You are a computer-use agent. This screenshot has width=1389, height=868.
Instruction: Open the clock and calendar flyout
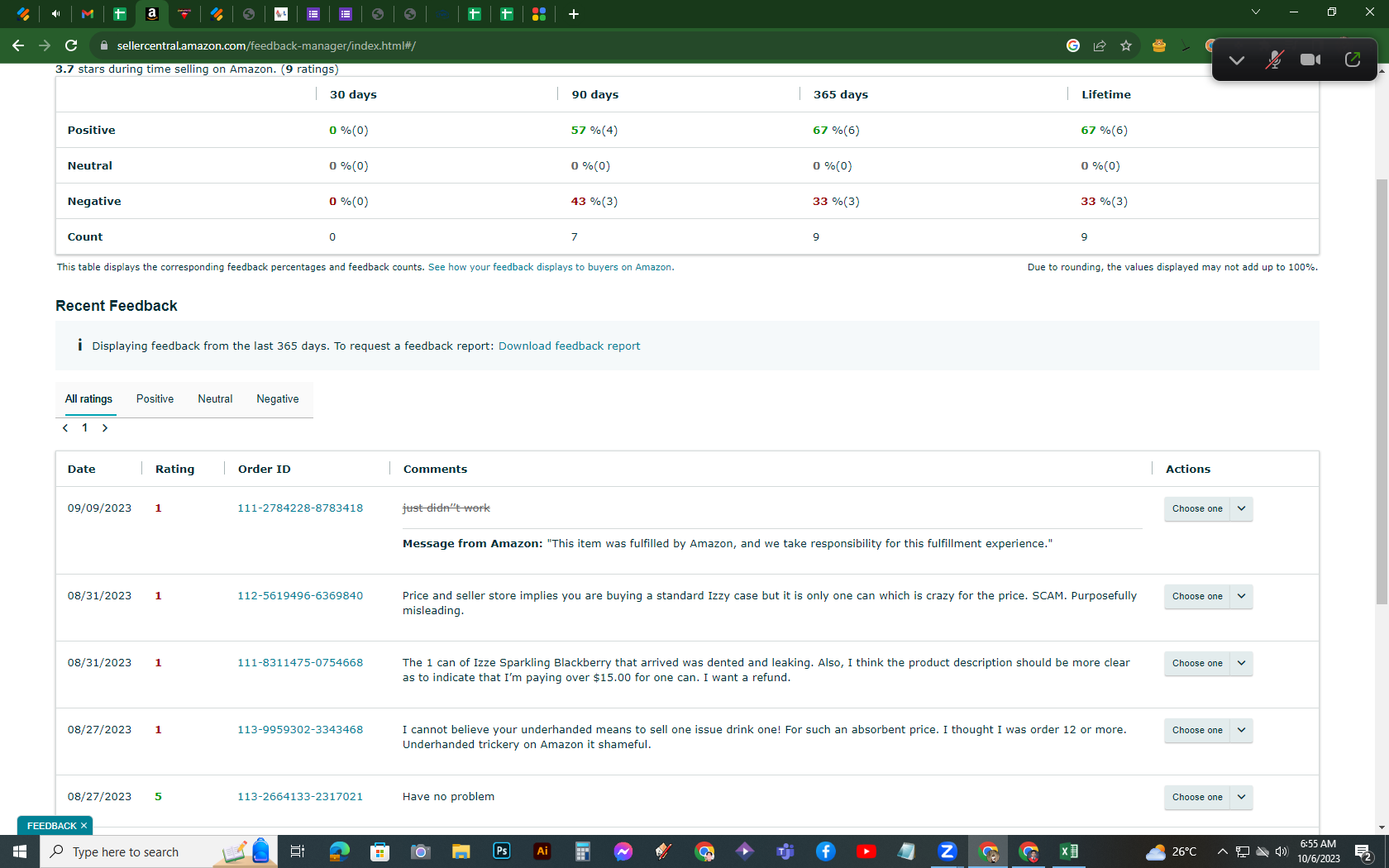(x=1319, y=851)
